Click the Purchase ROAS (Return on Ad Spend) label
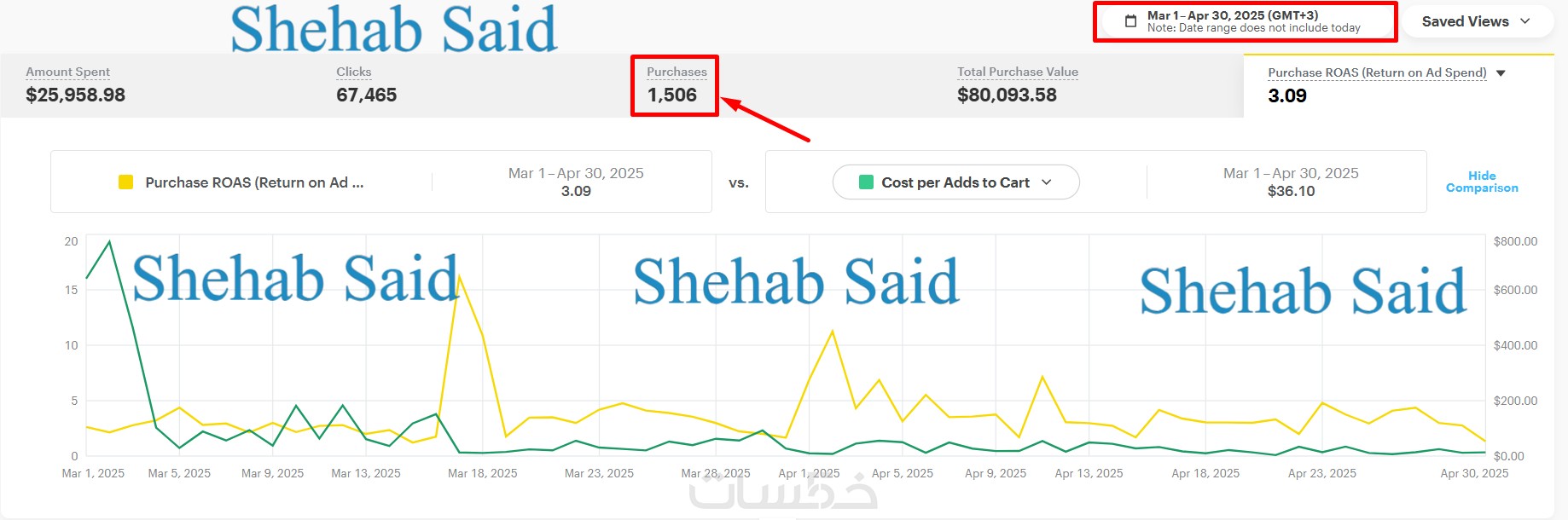 [1377, 73]
